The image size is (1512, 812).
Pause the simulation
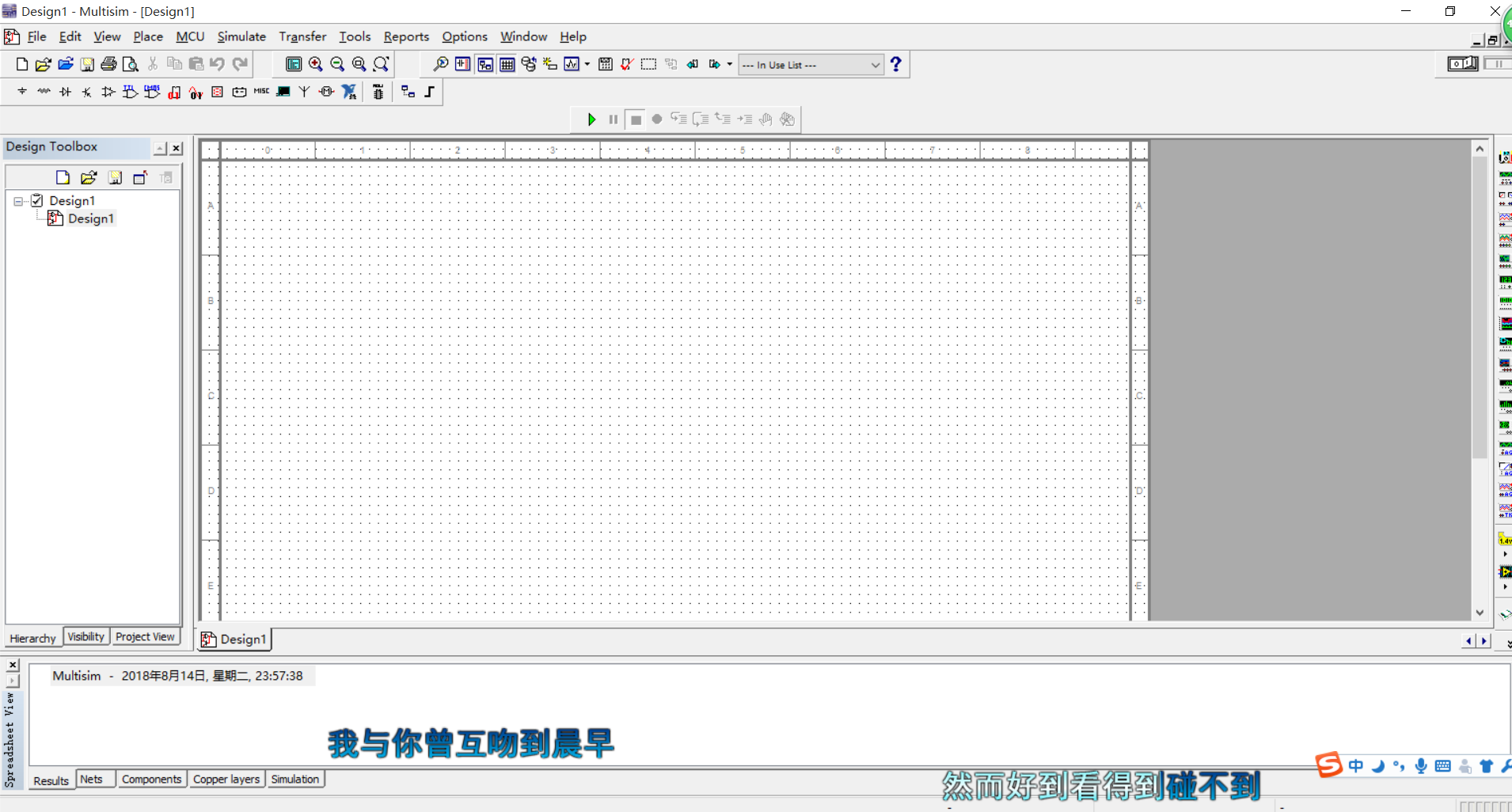(613, 120)
